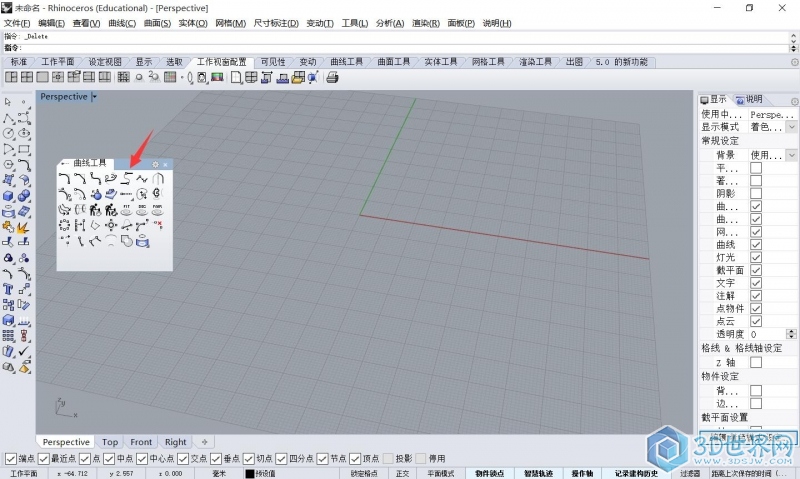Viewport: 800px width, 479px height.
Task: Click the checkmark icon in left toolbar
Action: click(24, 351)
